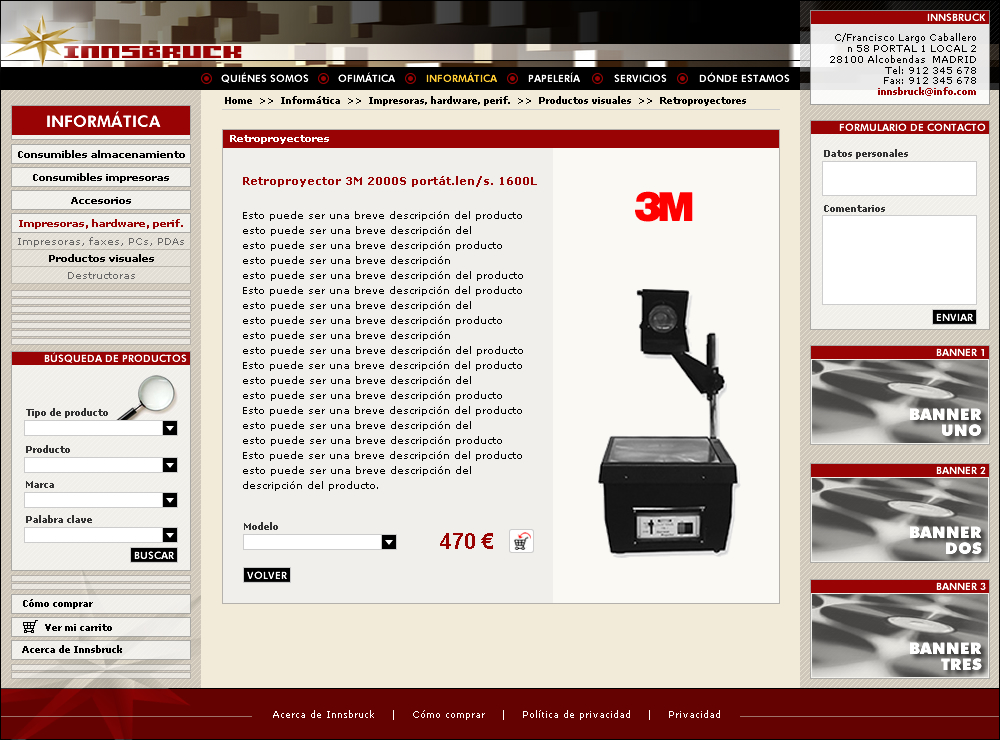1000x740 pixels.
Task: Click the innsbruck@info.com email link
Action: [x=926, y=91]
